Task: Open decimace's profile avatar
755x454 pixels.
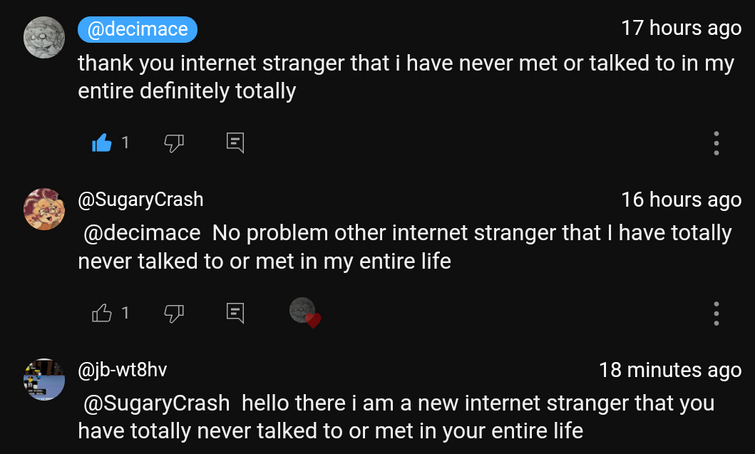Action: (x=44, y=39)
